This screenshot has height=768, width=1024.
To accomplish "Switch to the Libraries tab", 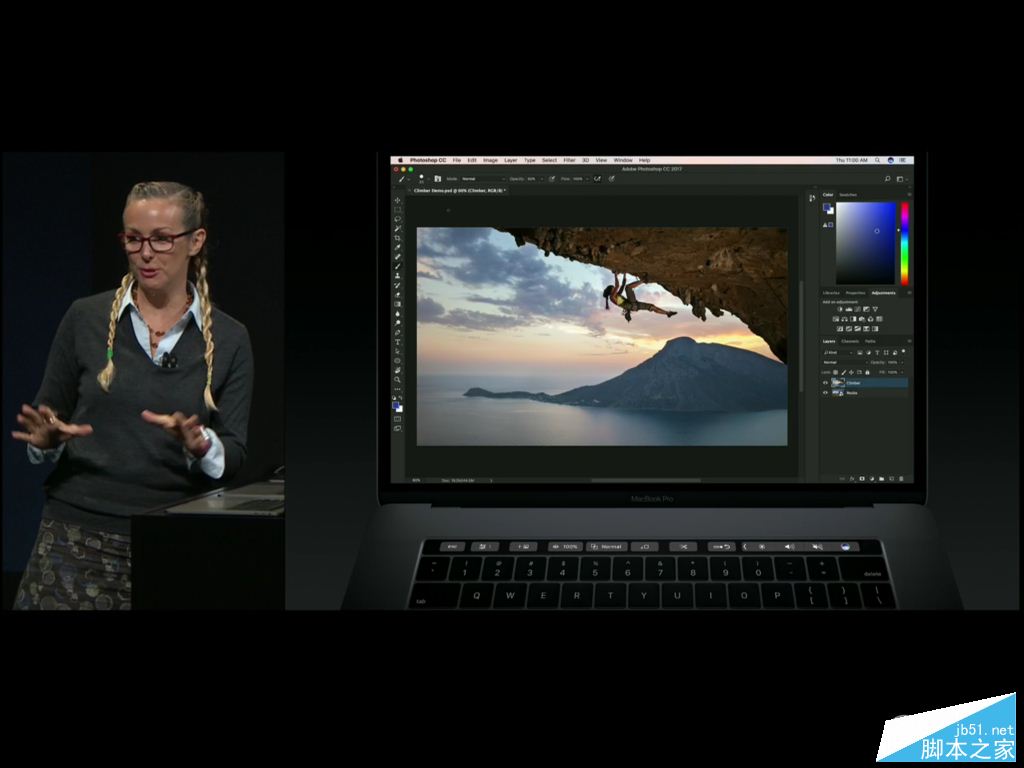I will coord(831,293).
